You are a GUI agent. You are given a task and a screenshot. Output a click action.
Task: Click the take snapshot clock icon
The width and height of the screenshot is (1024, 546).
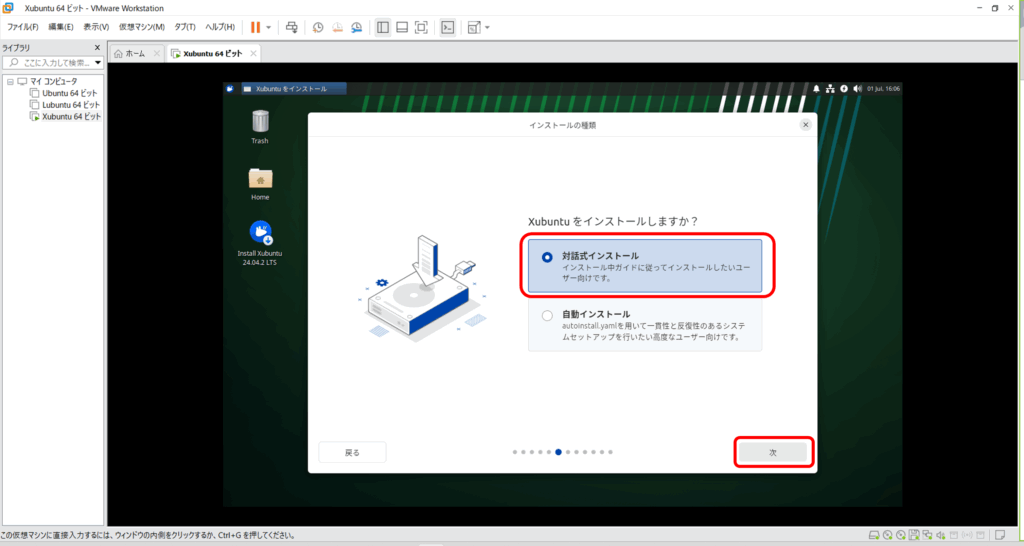point(317,27)
